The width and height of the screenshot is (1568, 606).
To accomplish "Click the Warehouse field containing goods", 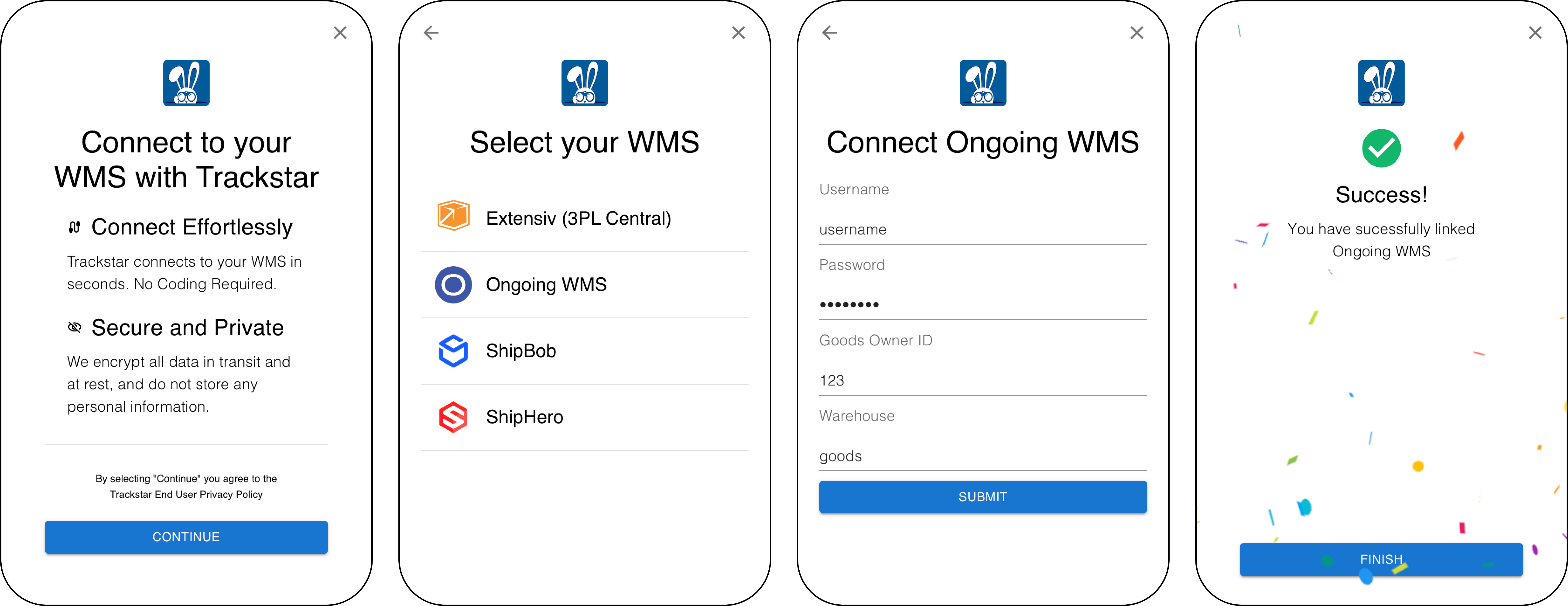I will (x=983, y=456).
